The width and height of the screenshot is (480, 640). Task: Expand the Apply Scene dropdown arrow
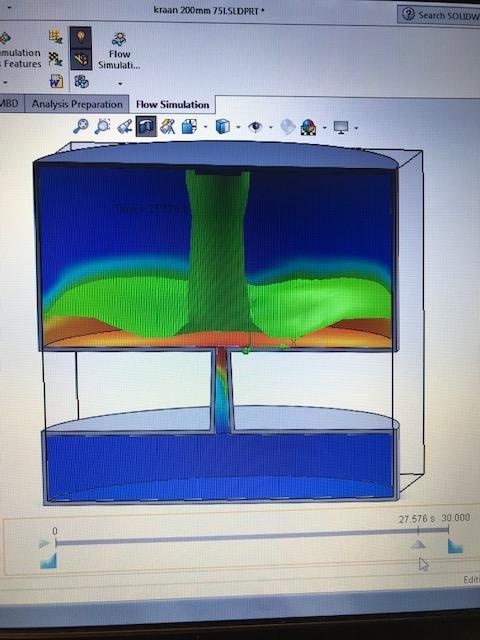pyautogui.click(x=324, y=128)
